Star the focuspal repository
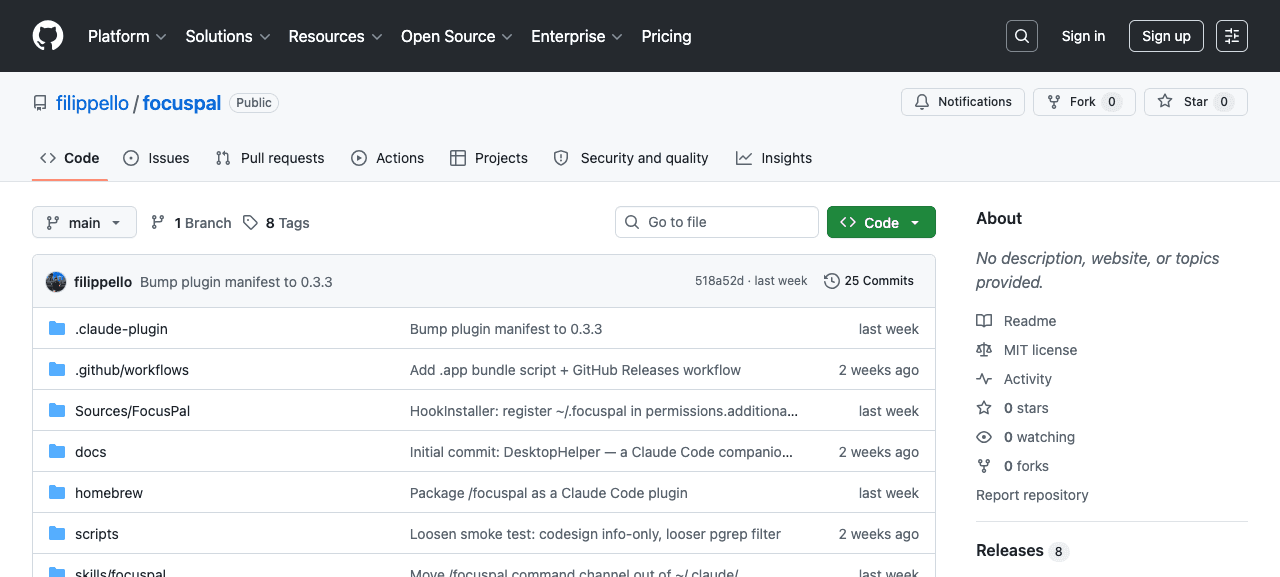Image resolution: width=1280 pixels, height=577 pixels. coord(1196,102)
